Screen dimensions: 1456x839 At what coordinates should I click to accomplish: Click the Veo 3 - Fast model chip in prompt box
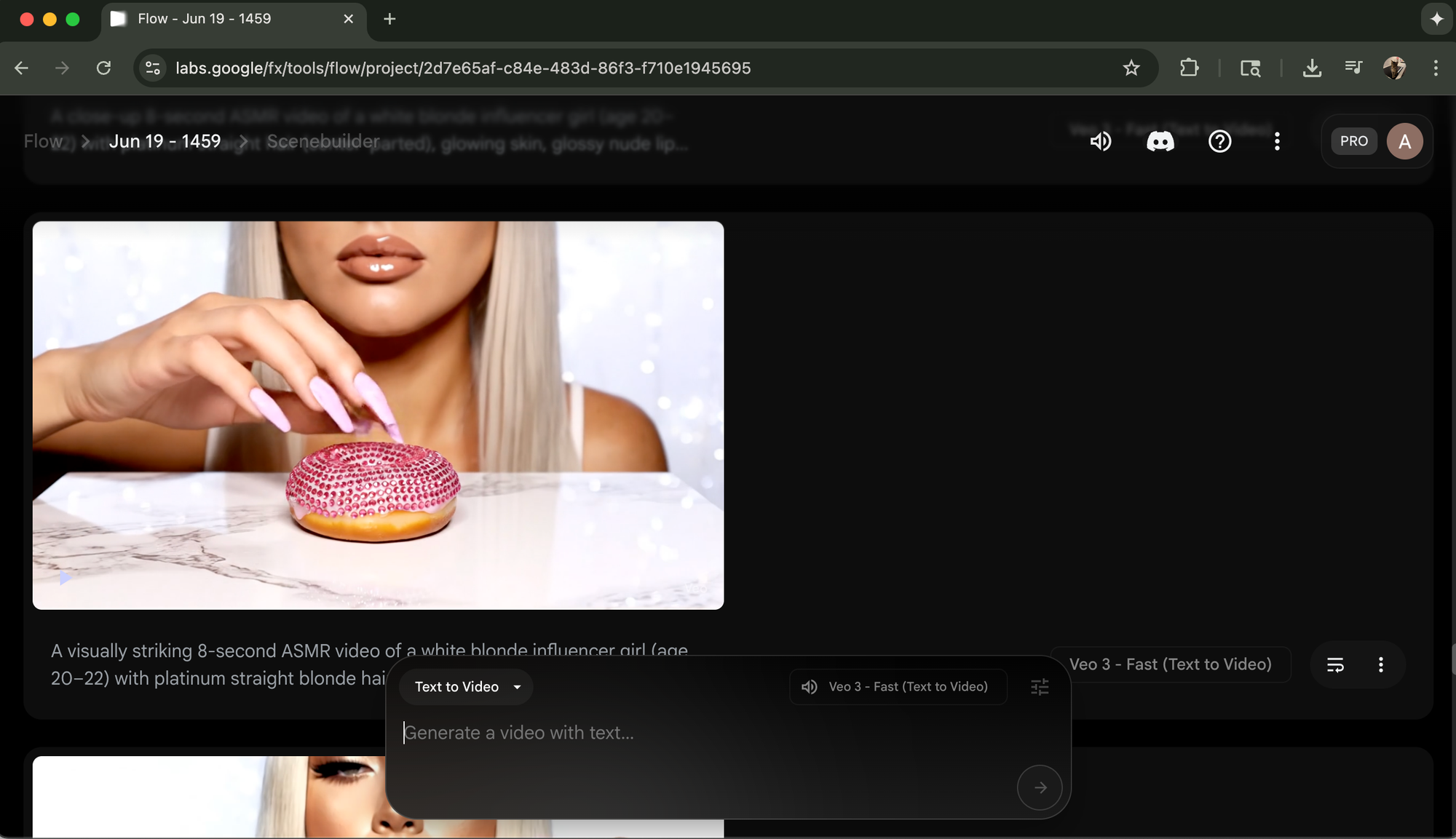tap(898, 687)
